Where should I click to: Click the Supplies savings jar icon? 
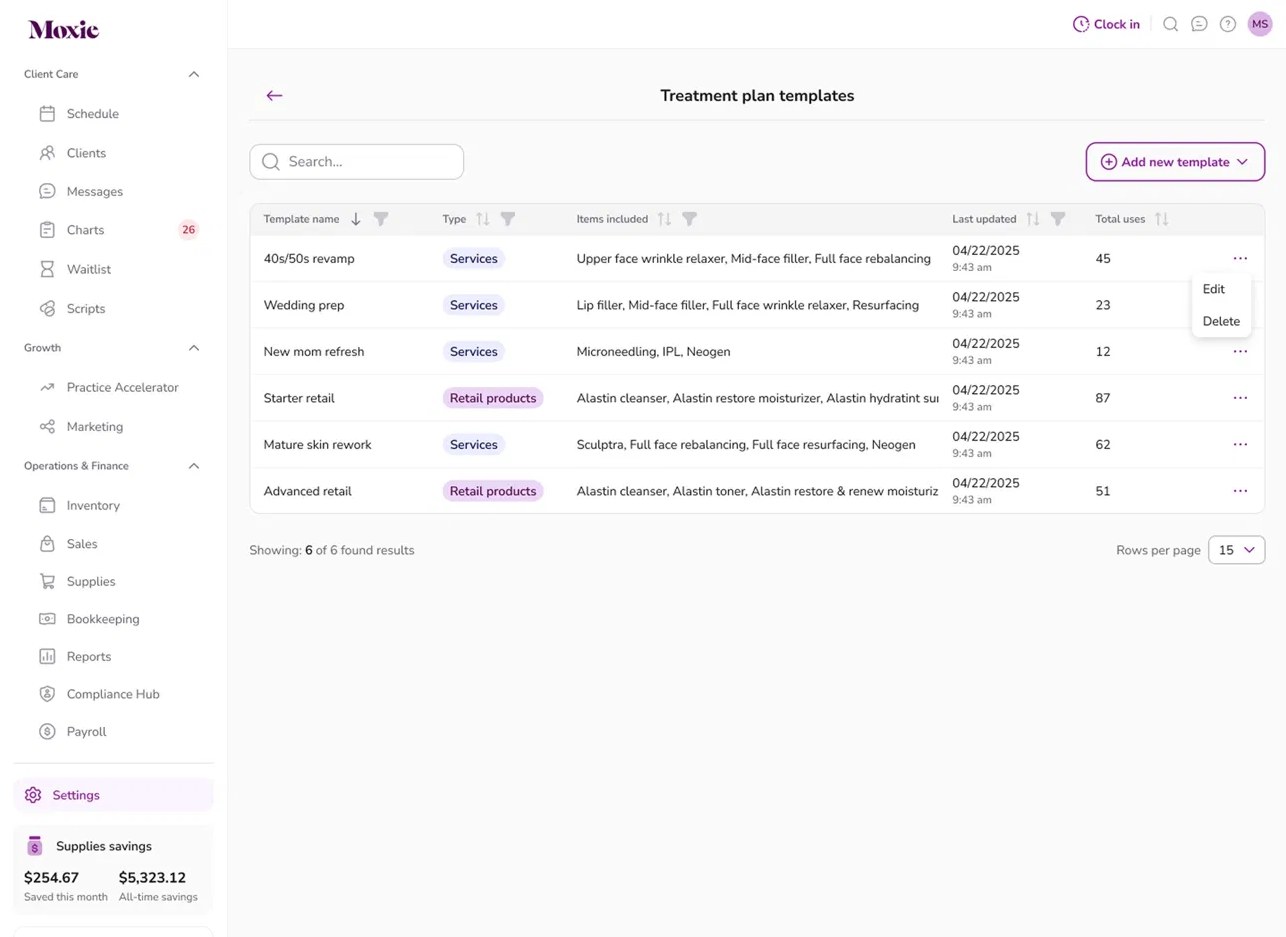click(35, 846)
